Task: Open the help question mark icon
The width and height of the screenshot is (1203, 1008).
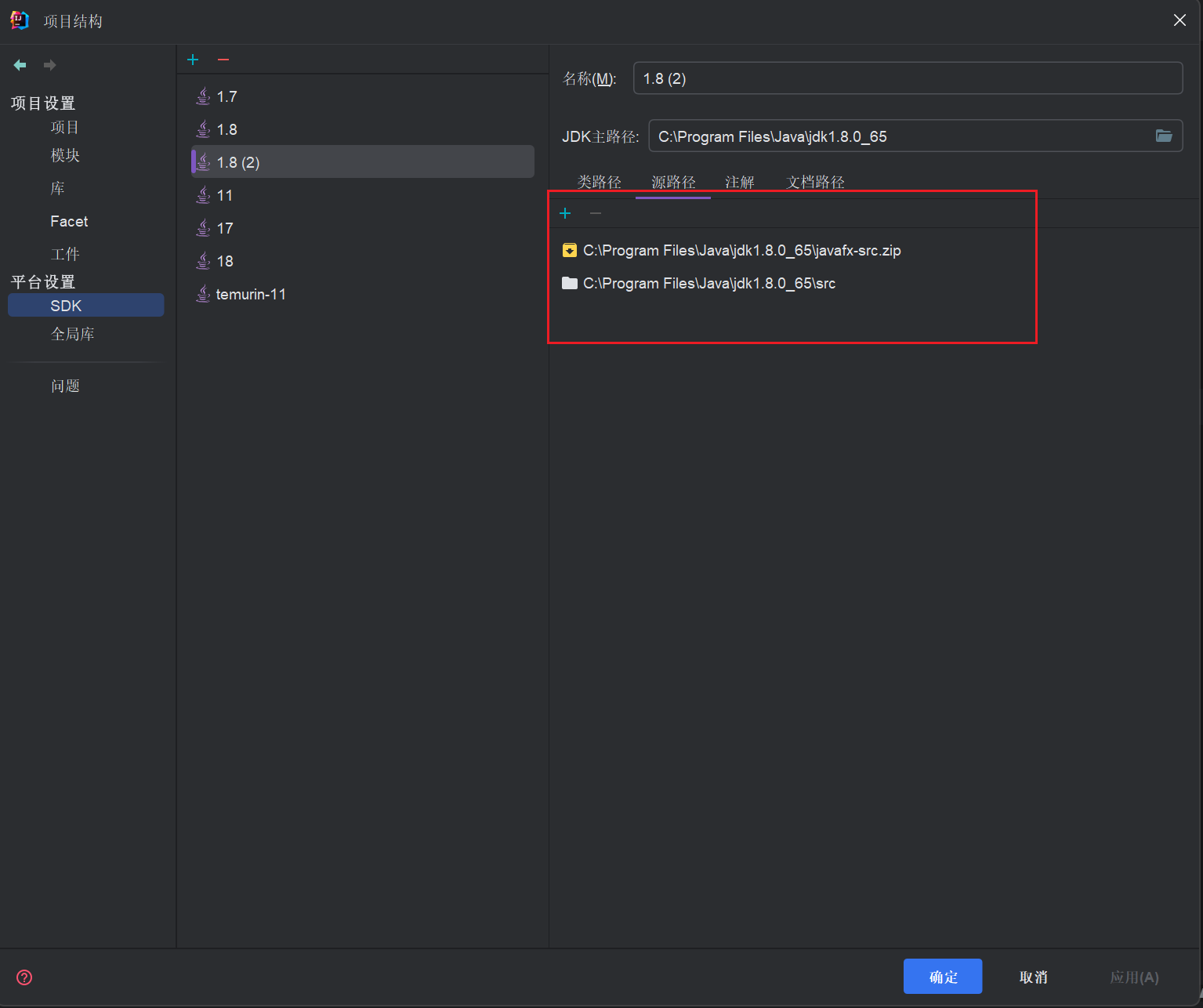Action: pos(24,977)
